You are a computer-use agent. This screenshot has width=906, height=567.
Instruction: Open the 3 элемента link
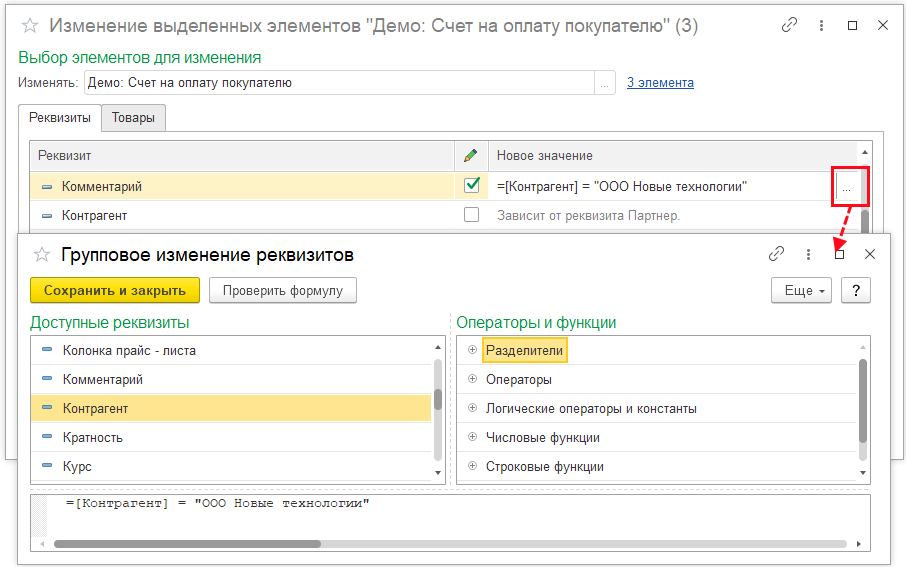point(660,83)
